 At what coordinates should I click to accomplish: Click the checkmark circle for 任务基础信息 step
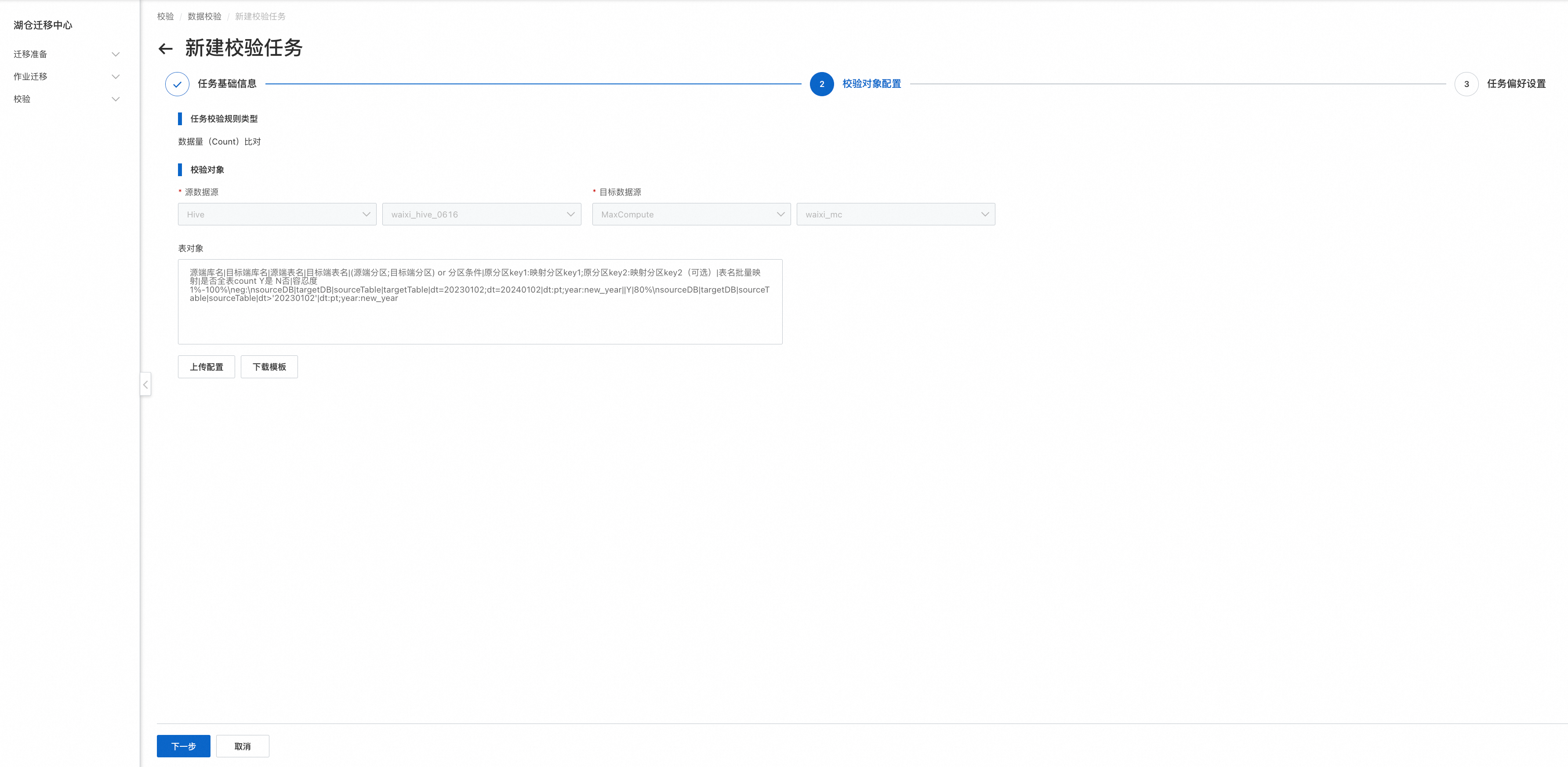click(x=177, y=84)
